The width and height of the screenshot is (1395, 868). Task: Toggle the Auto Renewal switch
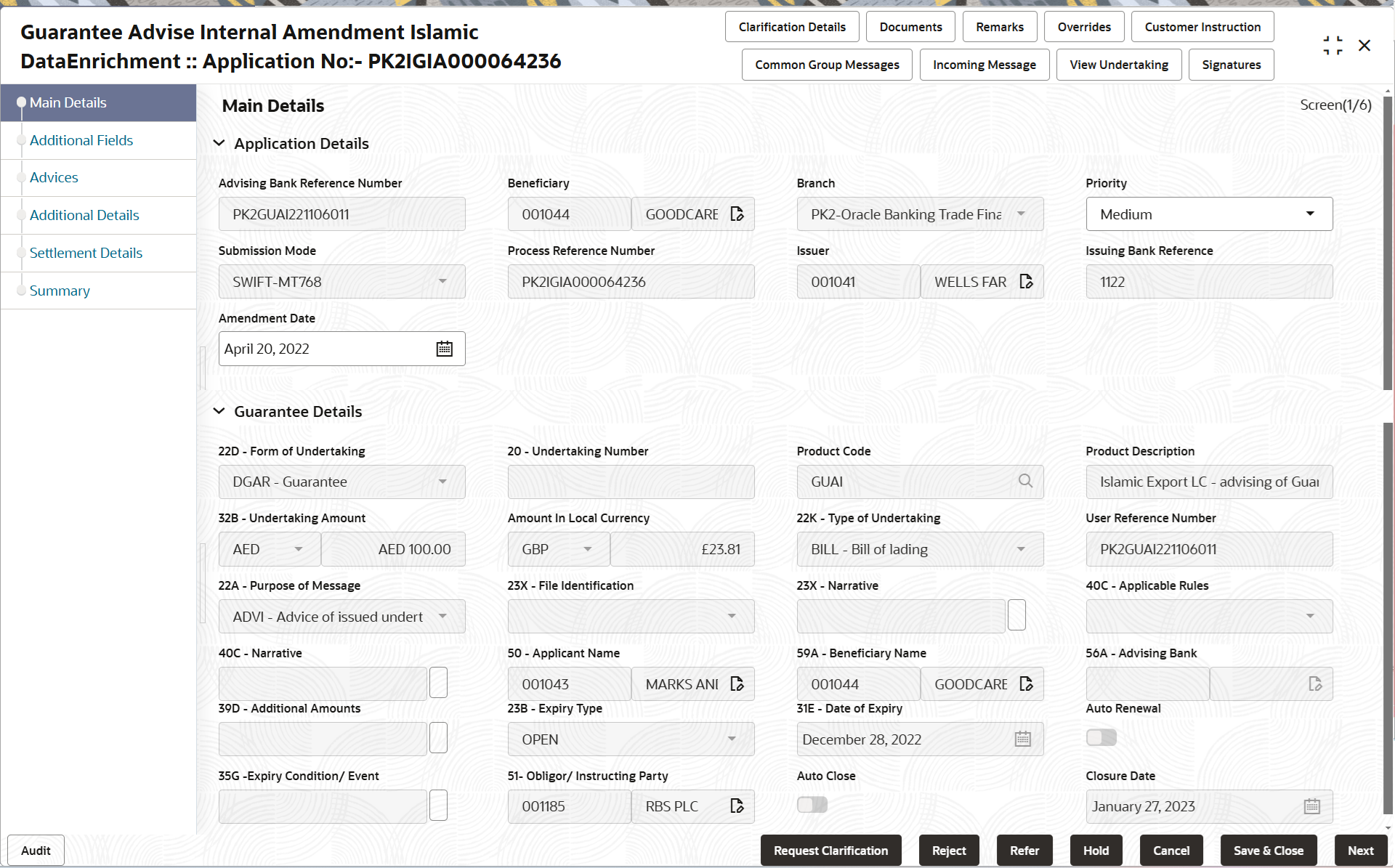1101,738
